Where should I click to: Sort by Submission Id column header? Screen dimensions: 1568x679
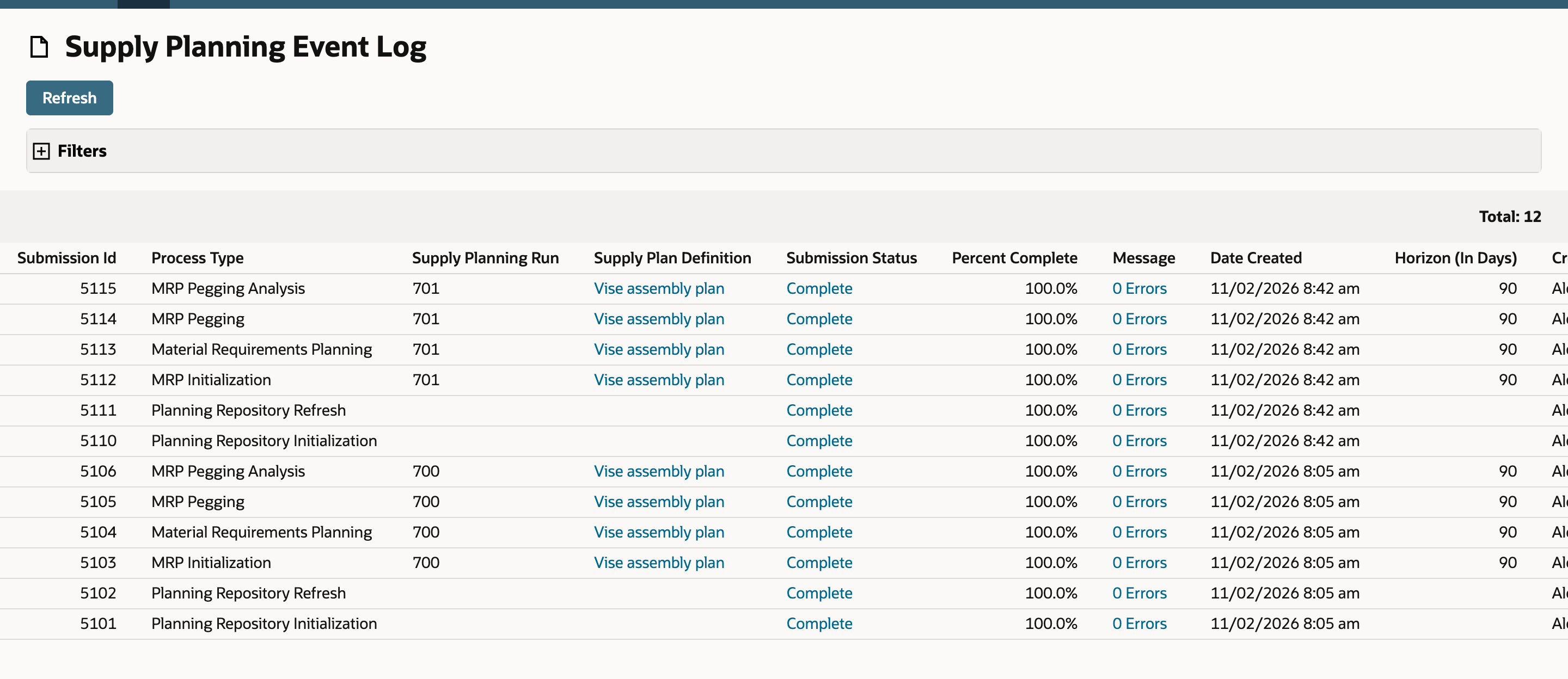click(66, 258)
